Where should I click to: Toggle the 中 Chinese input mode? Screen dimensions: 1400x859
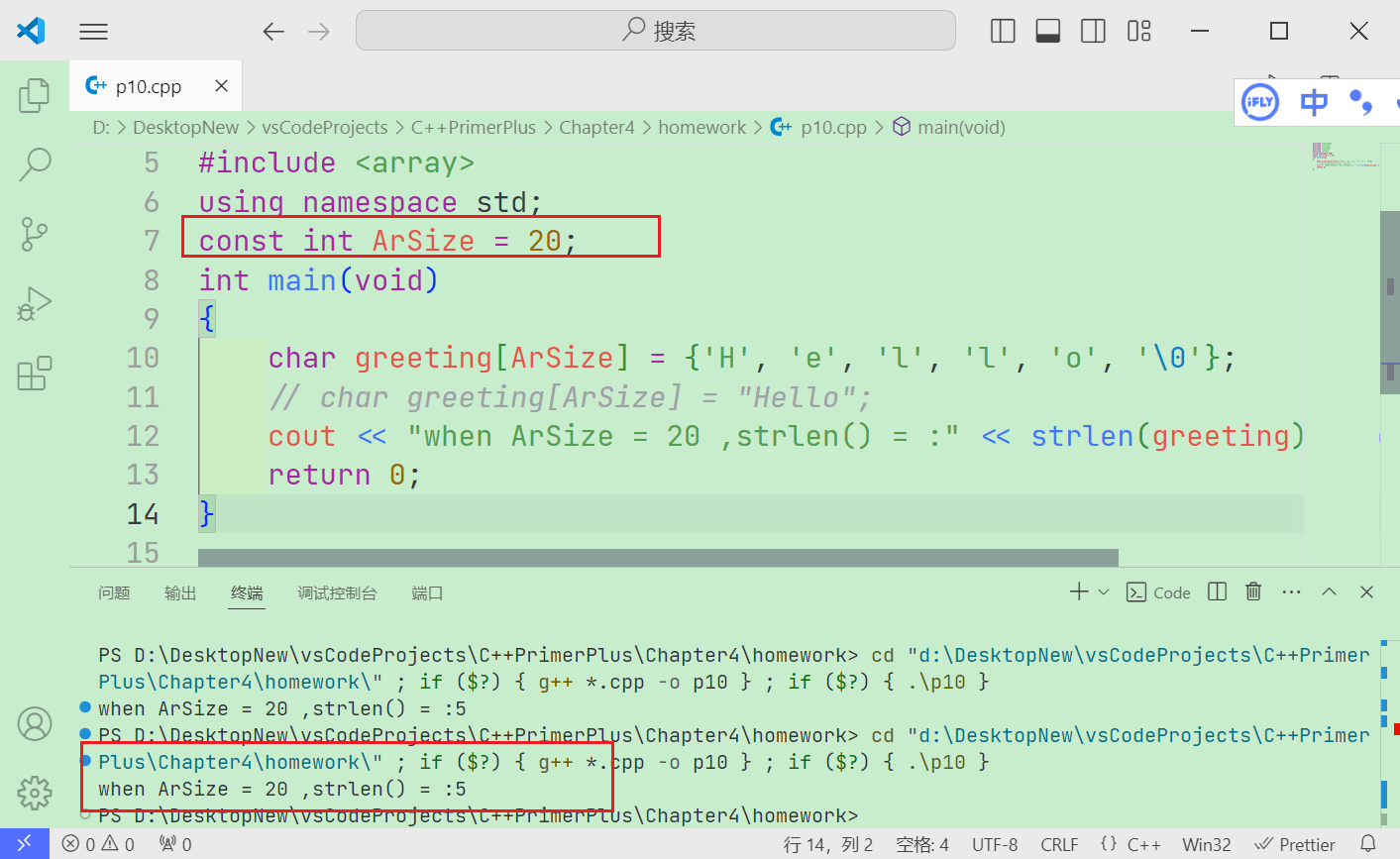click(x=1314, y=102)
